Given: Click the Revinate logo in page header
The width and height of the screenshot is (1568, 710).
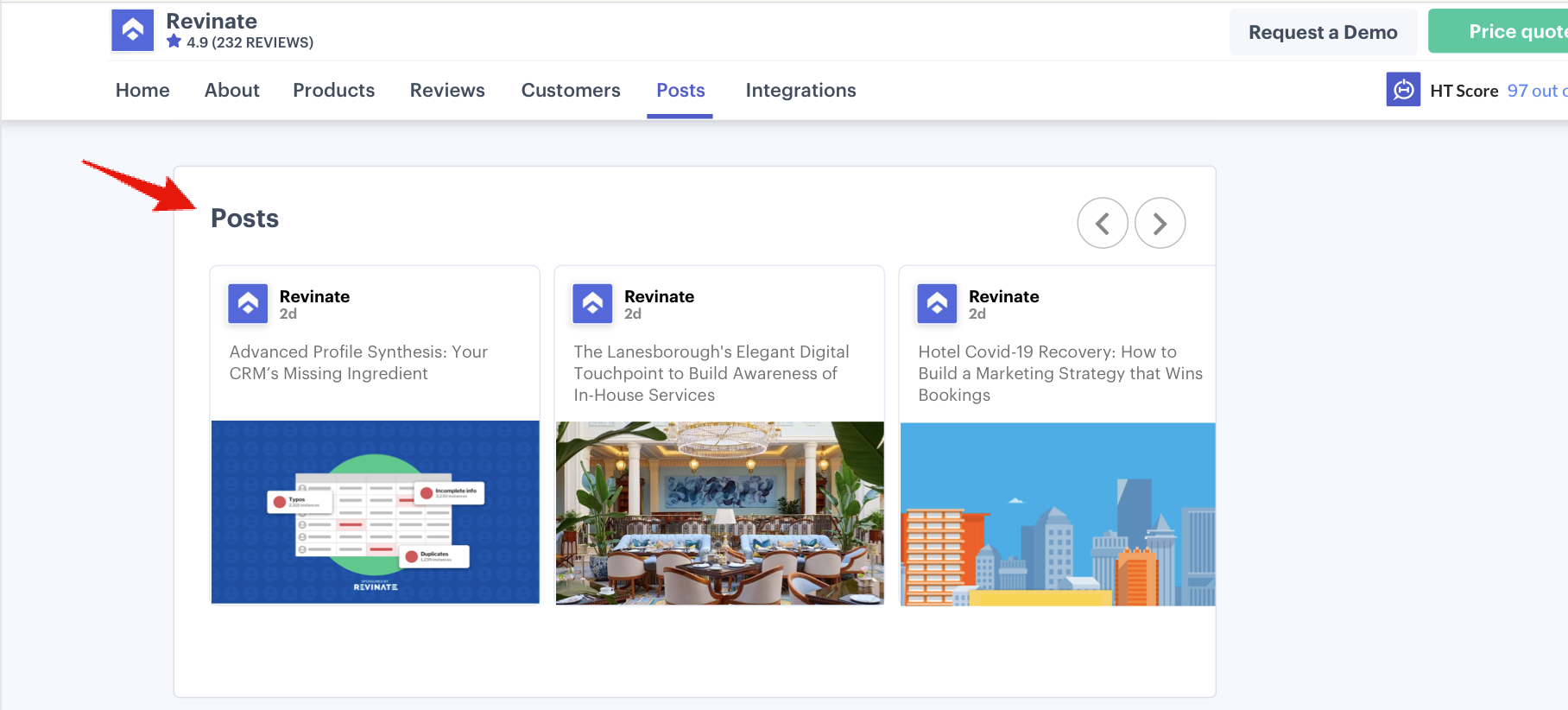Looking at the screenshot, I should click(132, 30).
